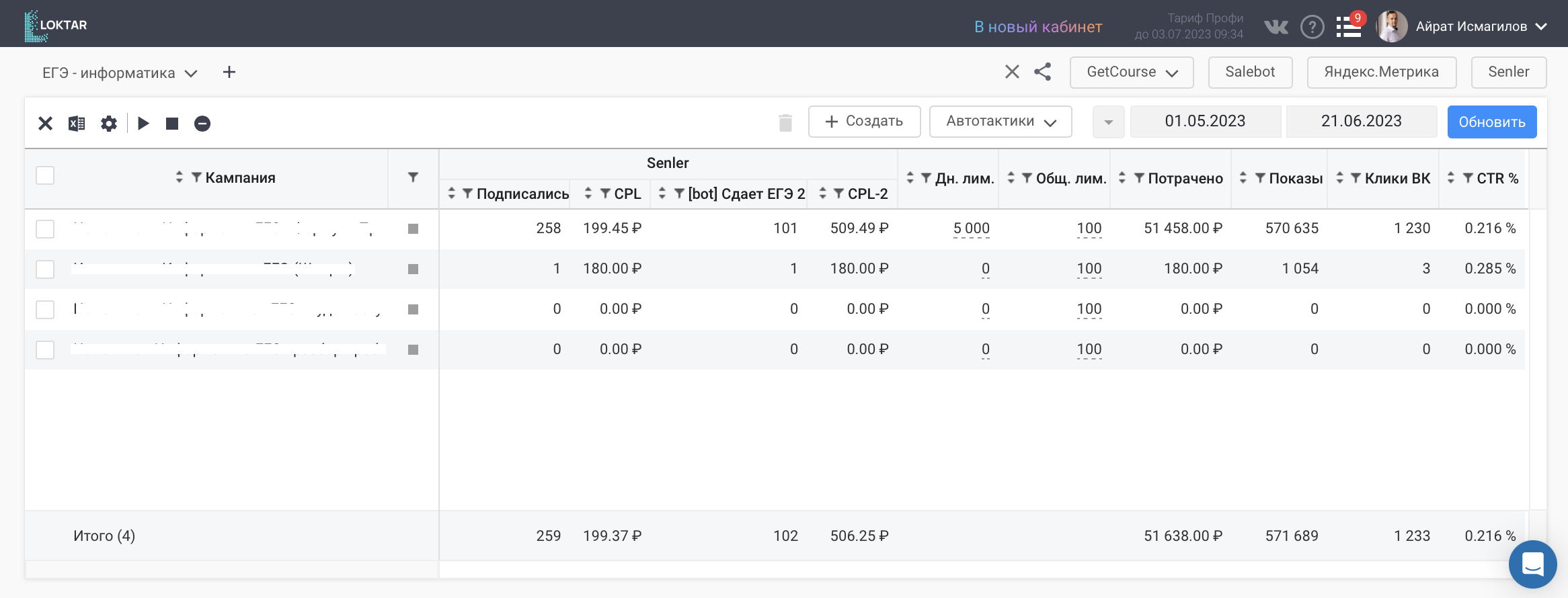Viewport: 1568px width, 598px height.
Task: Filter by campaign status funnel icon
Action: tap(413, 177)
